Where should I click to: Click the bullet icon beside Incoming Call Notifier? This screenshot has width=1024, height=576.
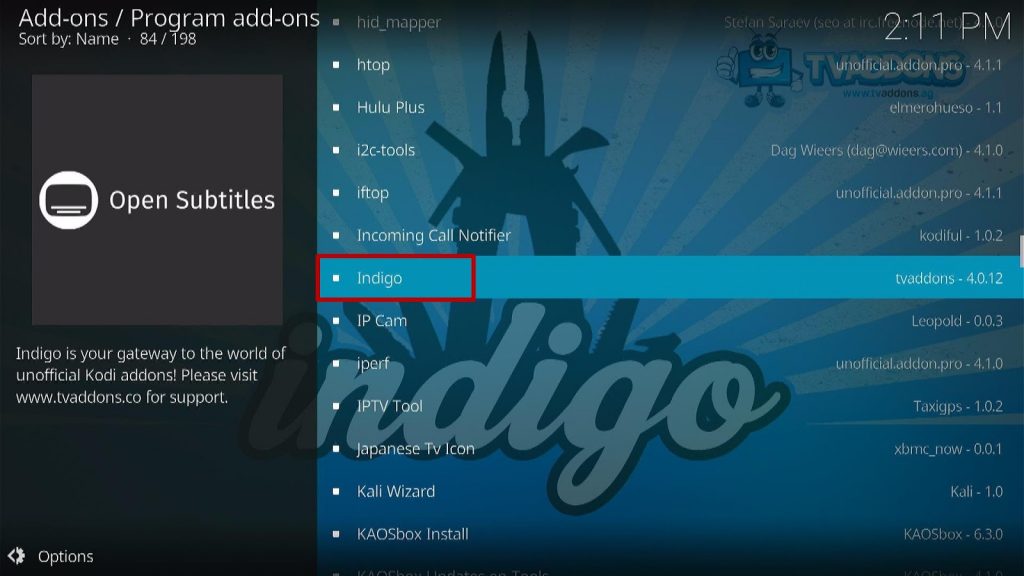[336, 235]
